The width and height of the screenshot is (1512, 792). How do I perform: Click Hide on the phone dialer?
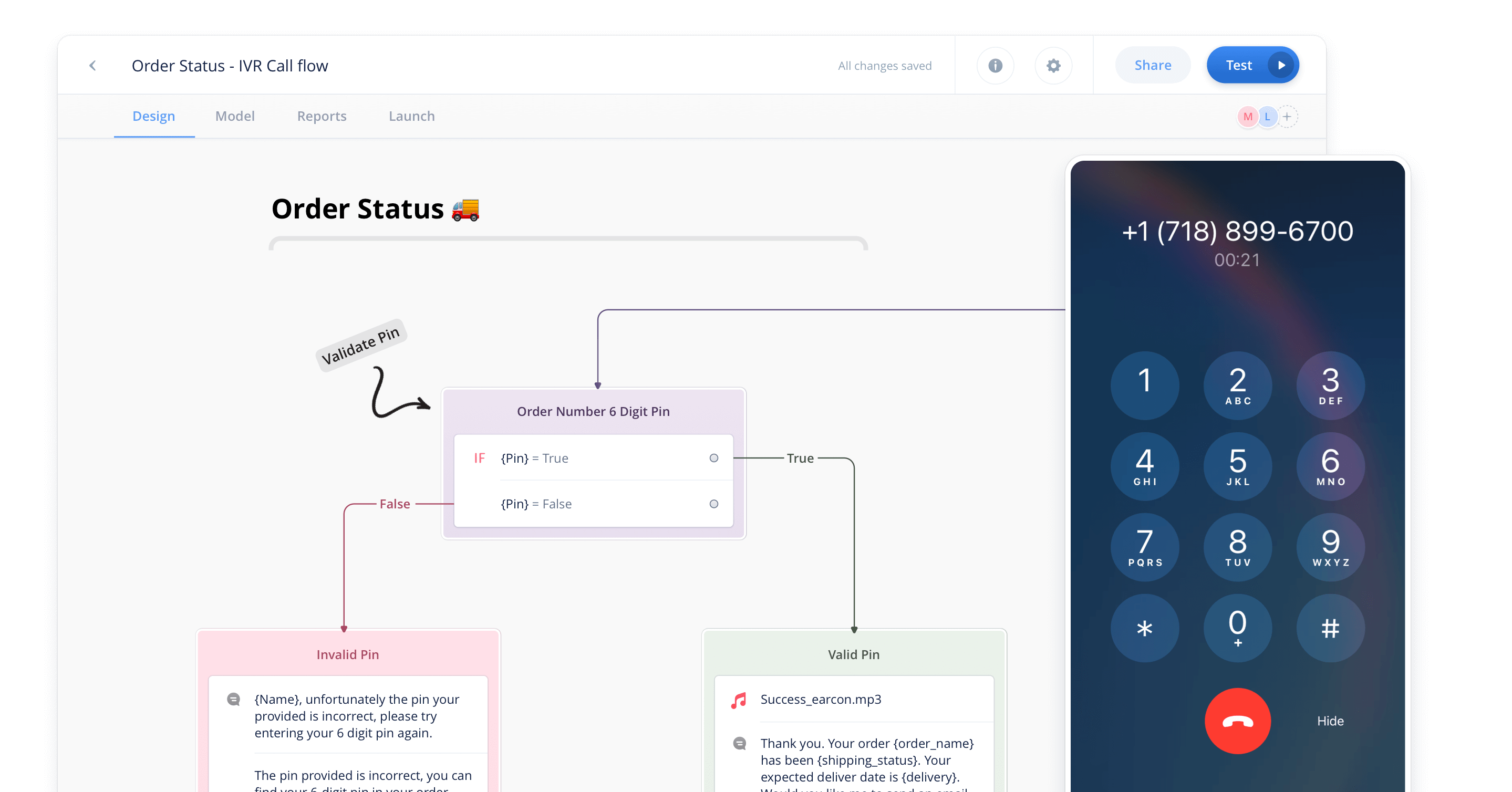pos(1330,721)
